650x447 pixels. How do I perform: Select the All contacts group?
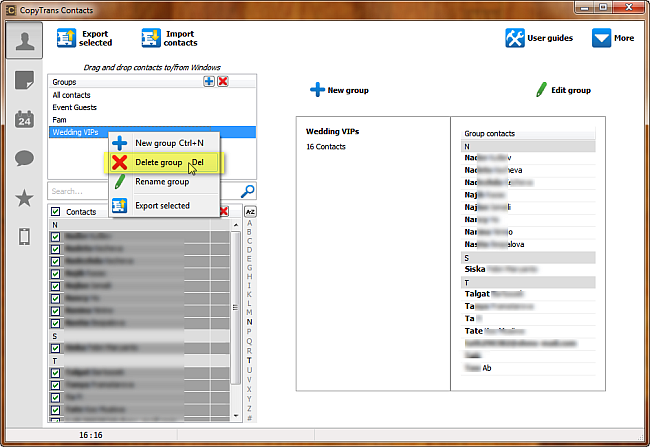pyautogui.click(x=152, y=95)
